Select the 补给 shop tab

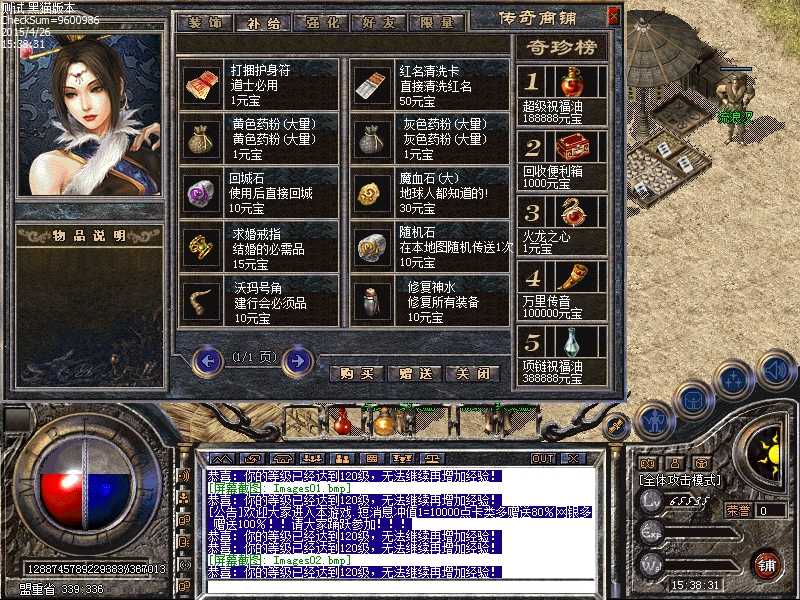click(x=264, y=22)
